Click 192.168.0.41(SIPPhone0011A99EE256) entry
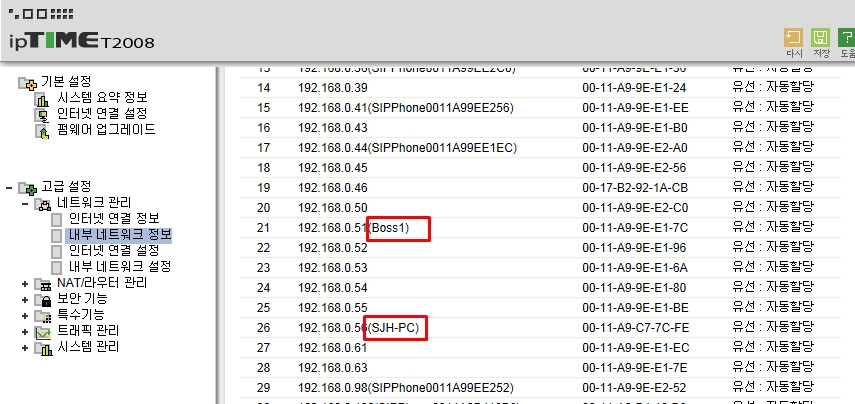855x404 pixels. (x=406, y=108)
